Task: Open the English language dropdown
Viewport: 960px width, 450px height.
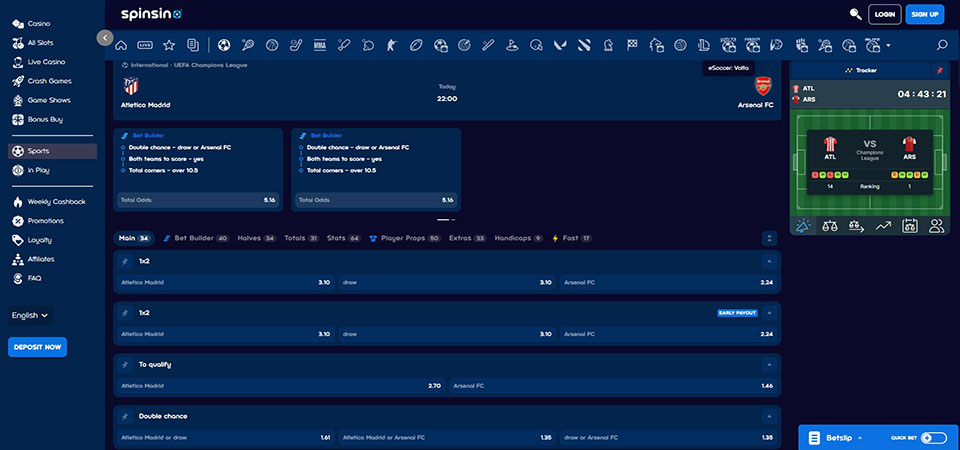Action: pyautogui.click(x=31, y=316)
